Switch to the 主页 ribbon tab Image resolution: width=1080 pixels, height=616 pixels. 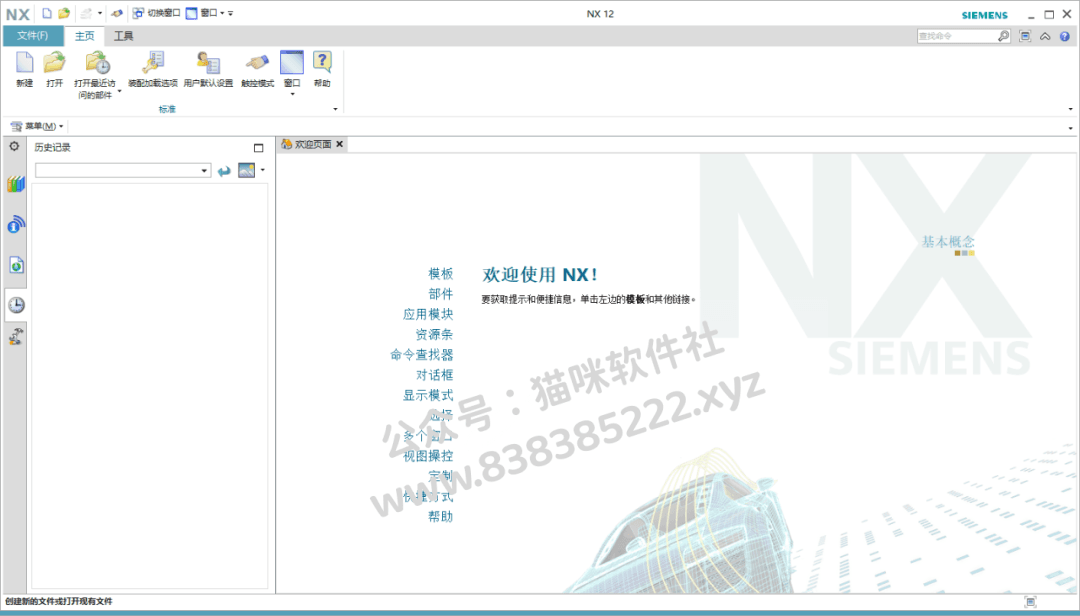[84, 36]
